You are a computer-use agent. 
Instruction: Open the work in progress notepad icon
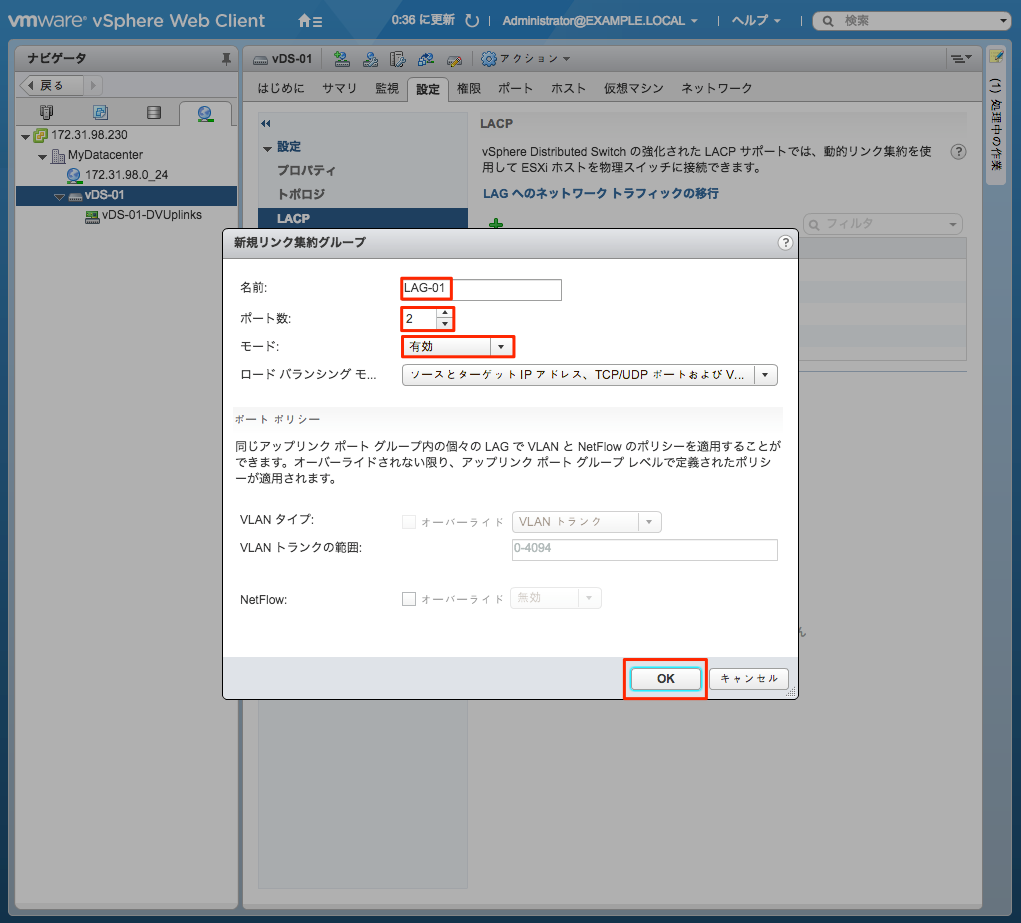[996, 56]
